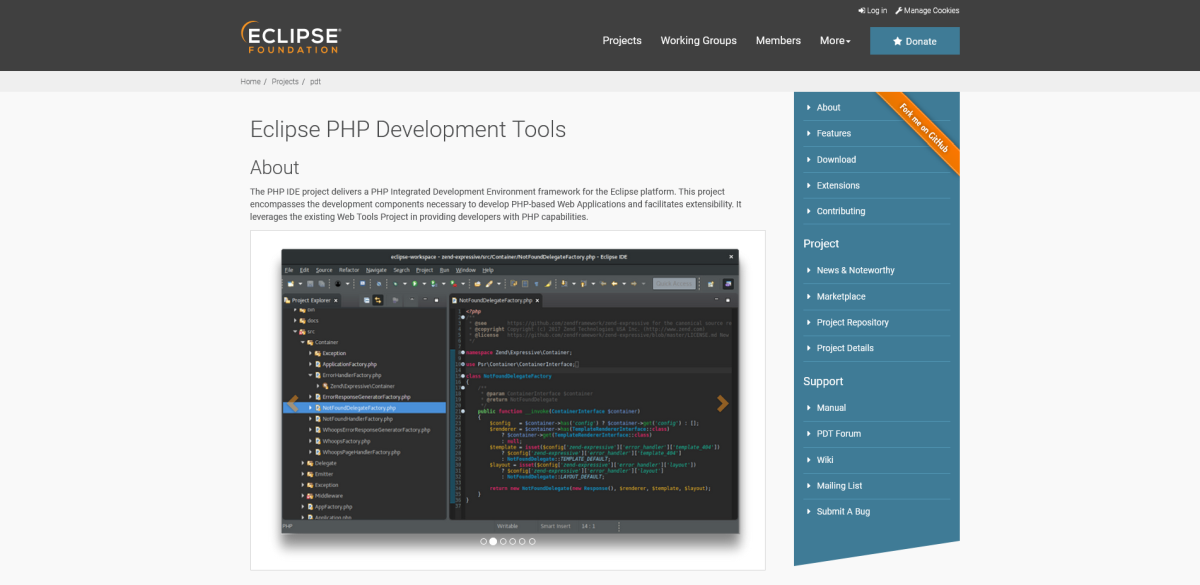
Task: Open the Wiki link
Action: [x=825, y=460]
